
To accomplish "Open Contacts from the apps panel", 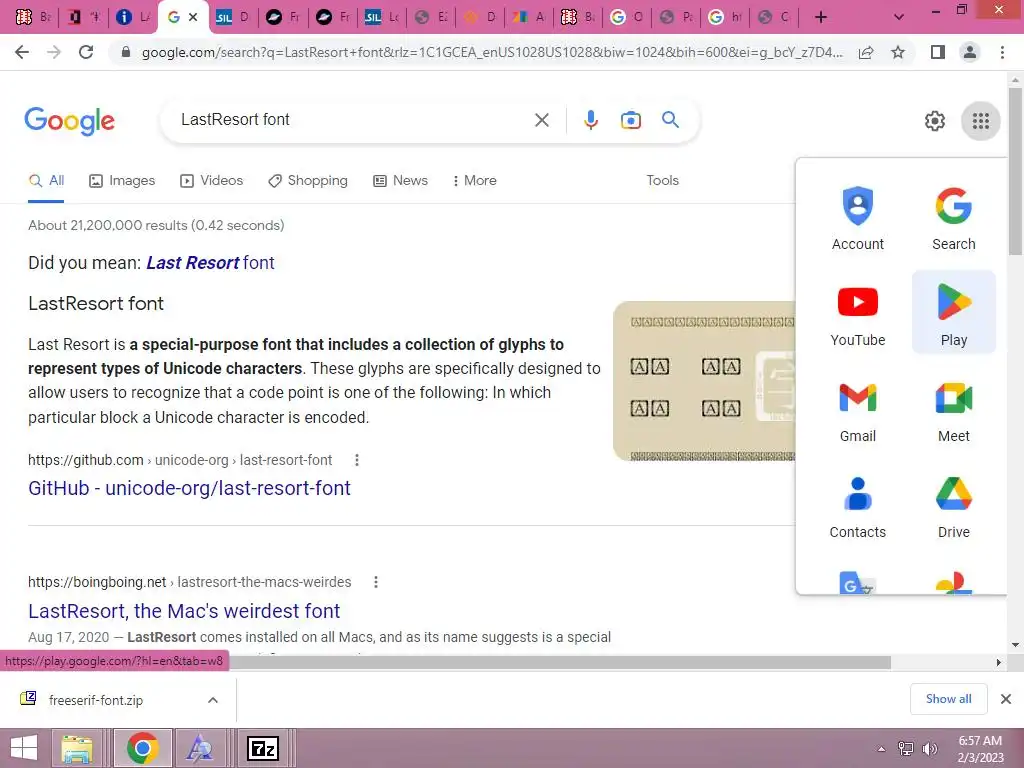I will [857, 507].
